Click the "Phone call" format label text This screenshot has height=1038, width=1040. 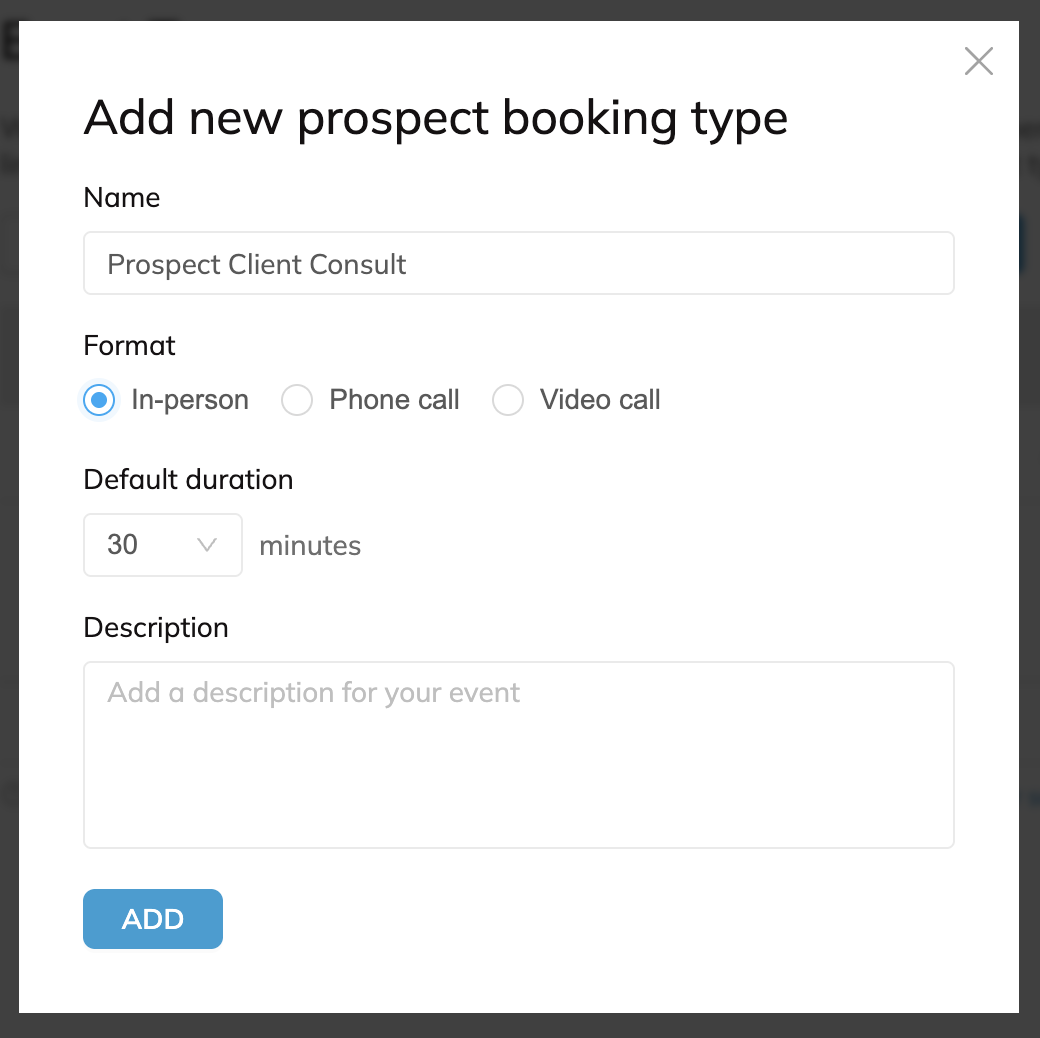pyautogui.click(x=394, y=400)
